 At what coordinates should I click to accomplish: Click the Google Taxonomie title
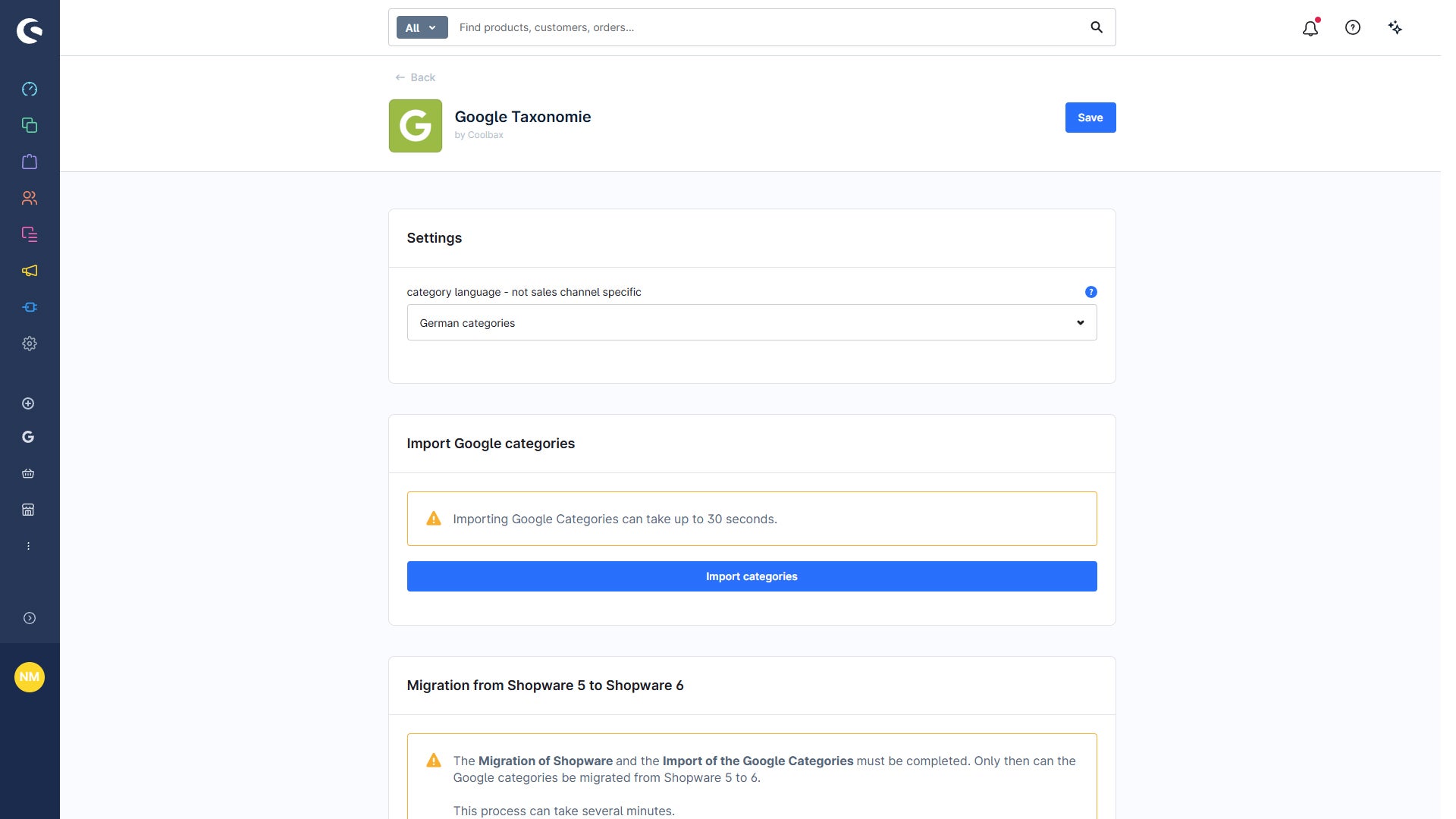(x=523, y=117)
